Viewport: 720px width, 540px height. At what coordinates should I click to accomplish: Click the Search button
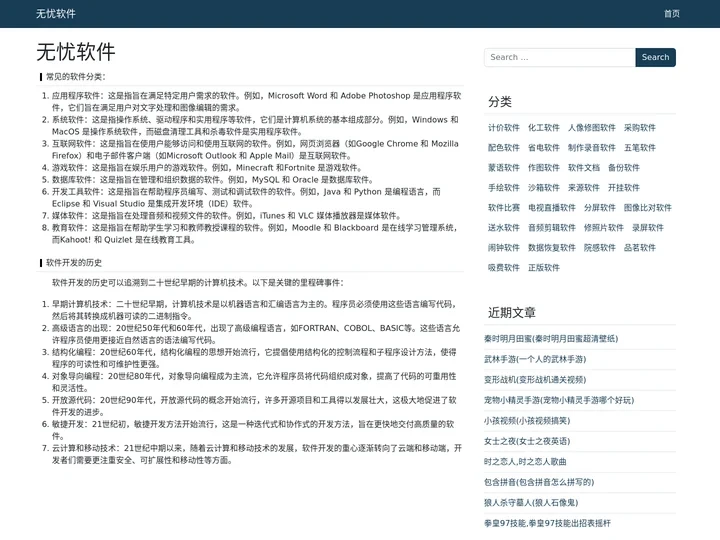[x=655, y=57]
